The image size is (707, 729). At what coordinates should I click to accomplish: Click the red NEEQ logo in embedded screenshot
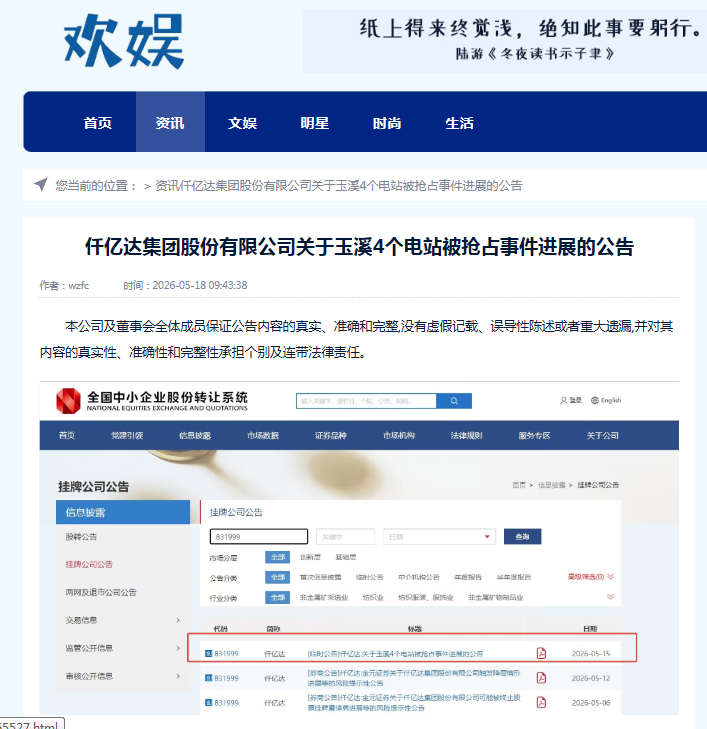pyautogui.click(x=68, y=401)
